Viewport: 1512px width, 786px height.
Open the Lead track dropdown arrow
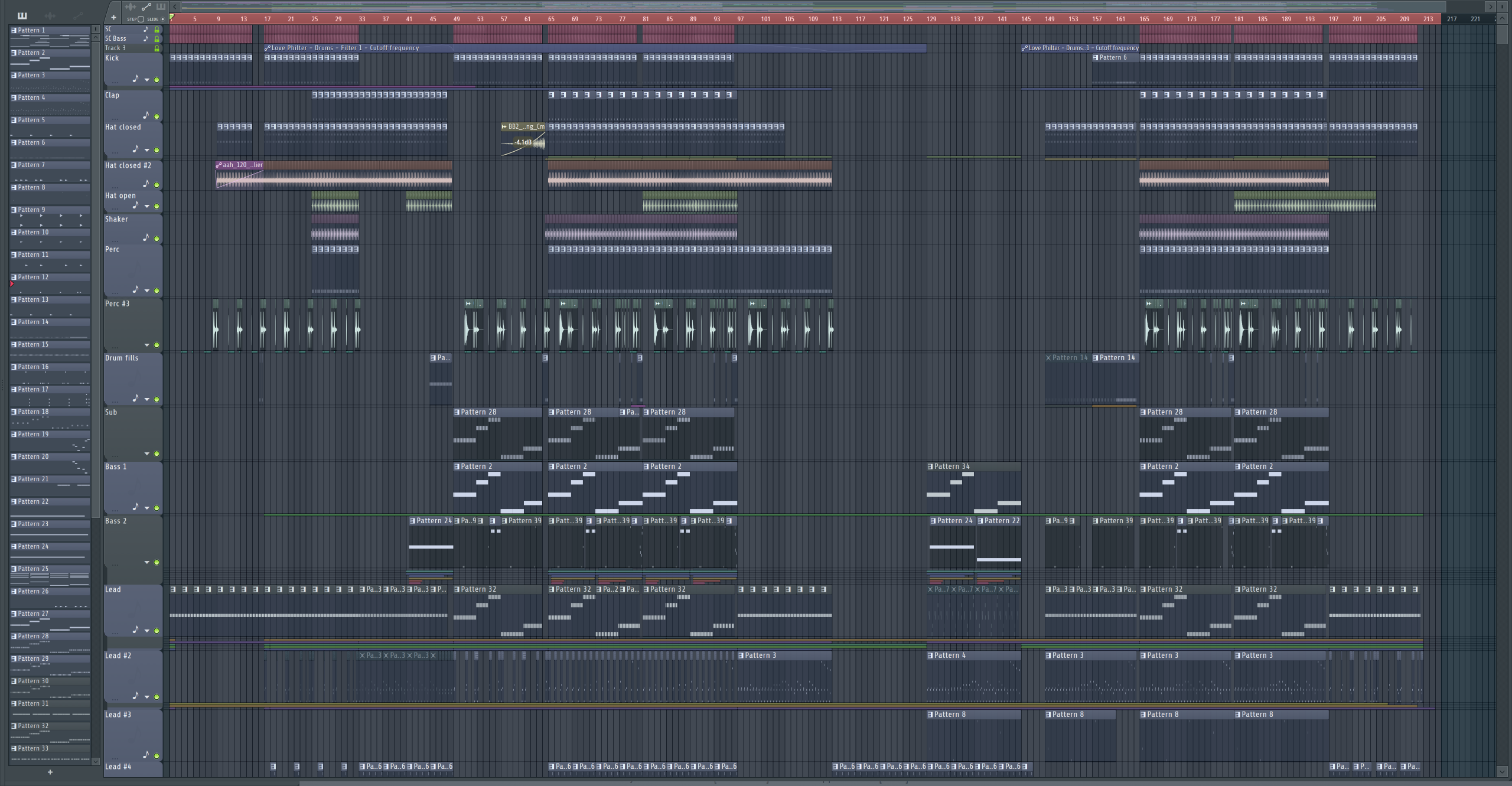146,631
